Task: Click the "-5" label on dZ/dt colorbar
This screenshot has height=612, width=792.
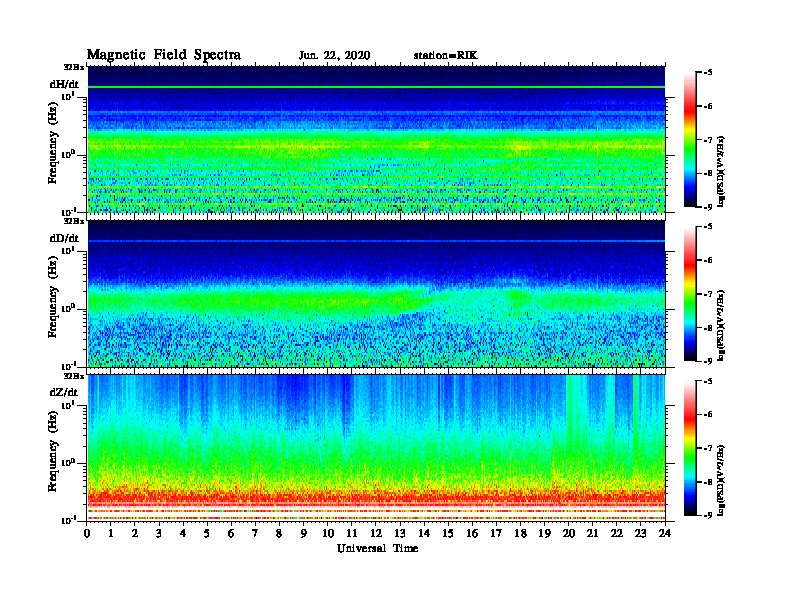Action: 707,381
